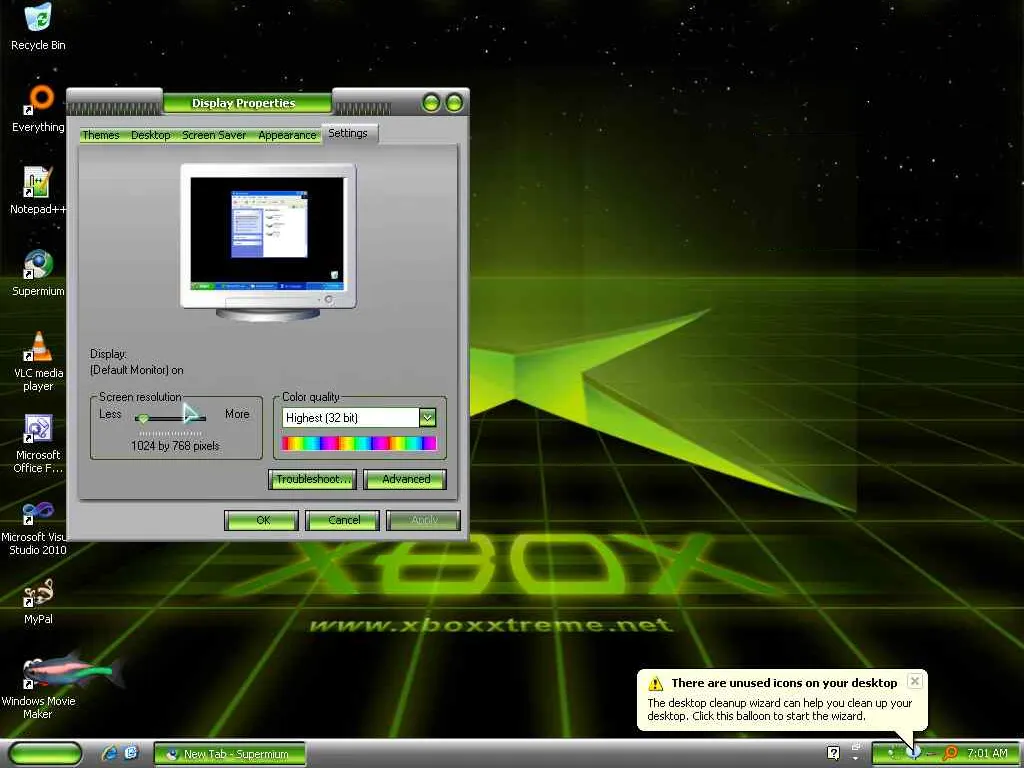Click the unused icons balloon message

tap(780, 710)
